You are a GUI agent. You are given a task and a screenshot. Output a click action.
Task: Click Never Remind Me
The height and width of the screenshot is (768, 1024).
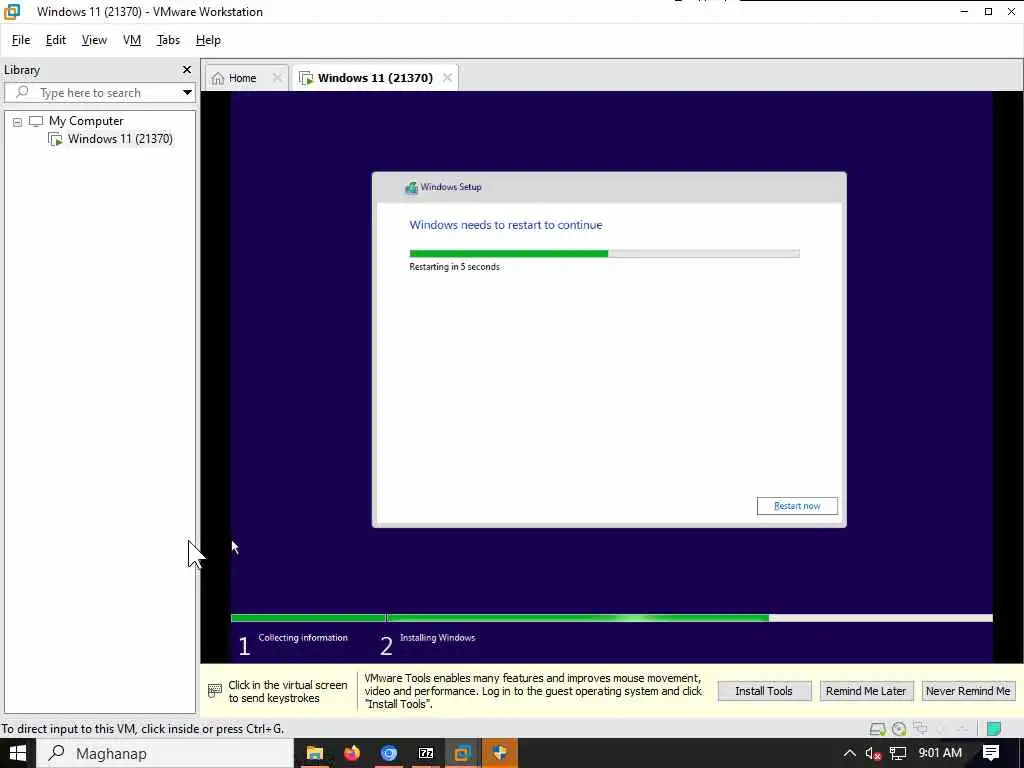point(968,691)
